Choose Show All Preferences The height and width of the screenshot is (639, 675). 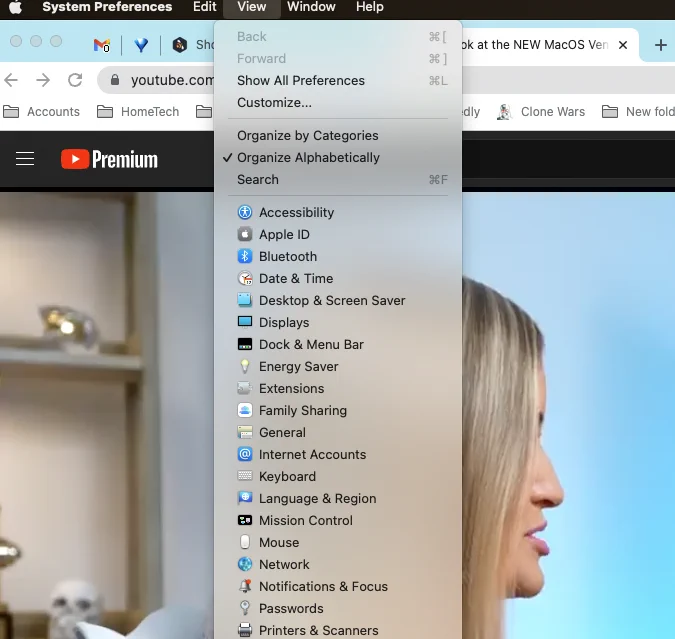pyautogui.click(x=338, y=81)
